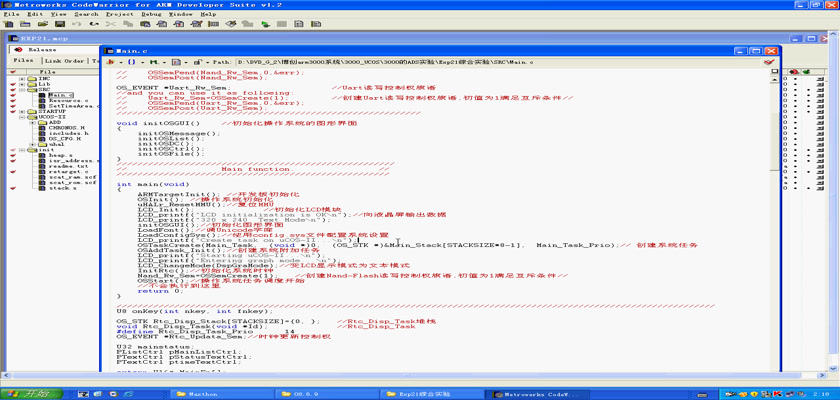
Task: Select OS_CFG.H in project tree
Action: [x=64, y=139]
